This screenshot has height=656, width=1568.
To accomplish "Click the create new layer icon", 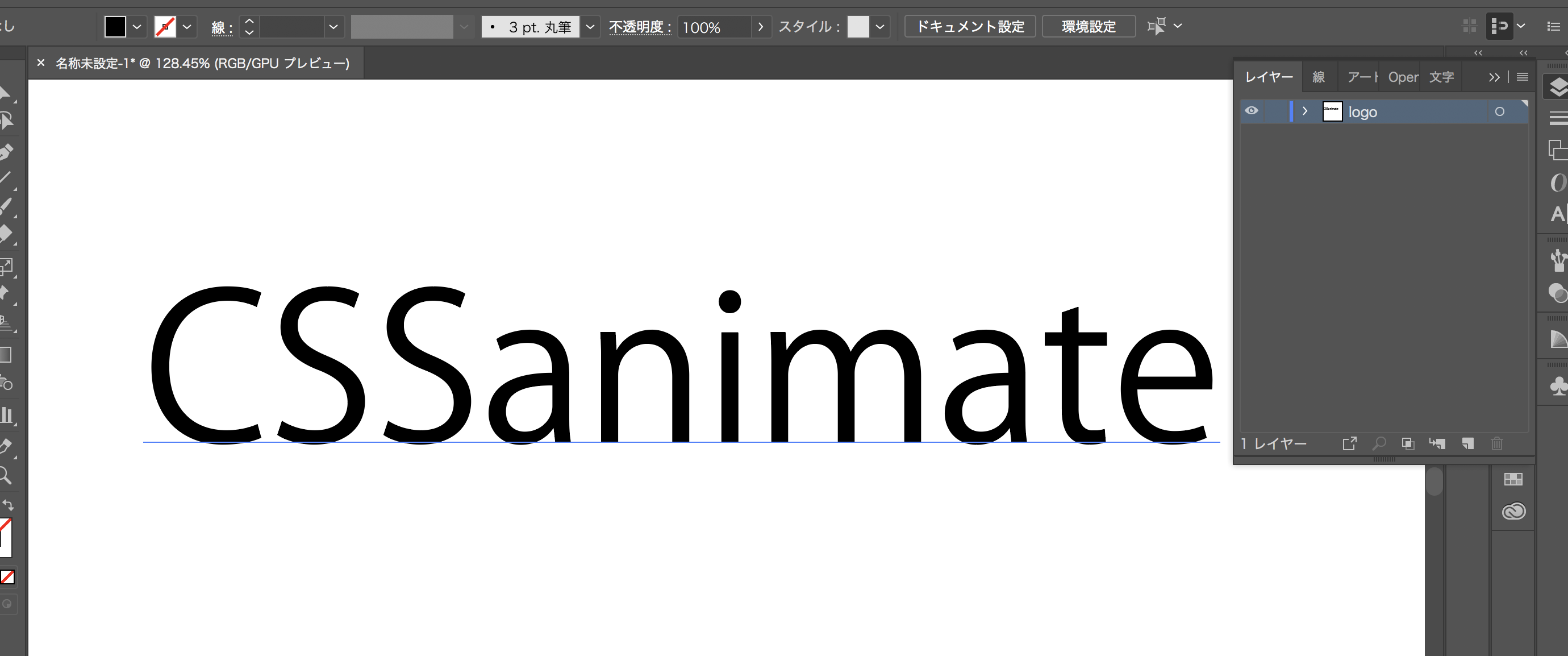I will pyautogui.click(x=1467, y=443).
